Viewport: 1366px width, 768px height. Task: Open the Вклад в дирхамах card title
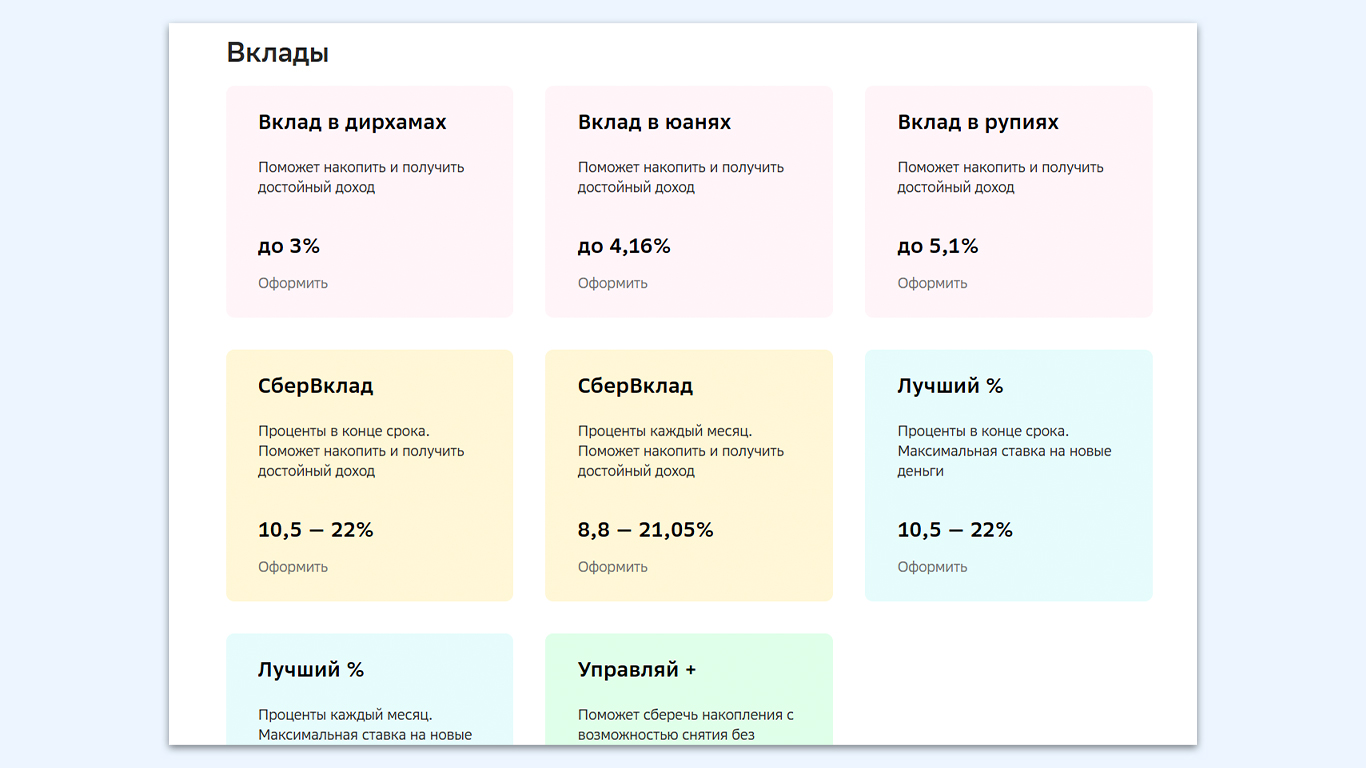pyautogui.click(x=352, y=123)
